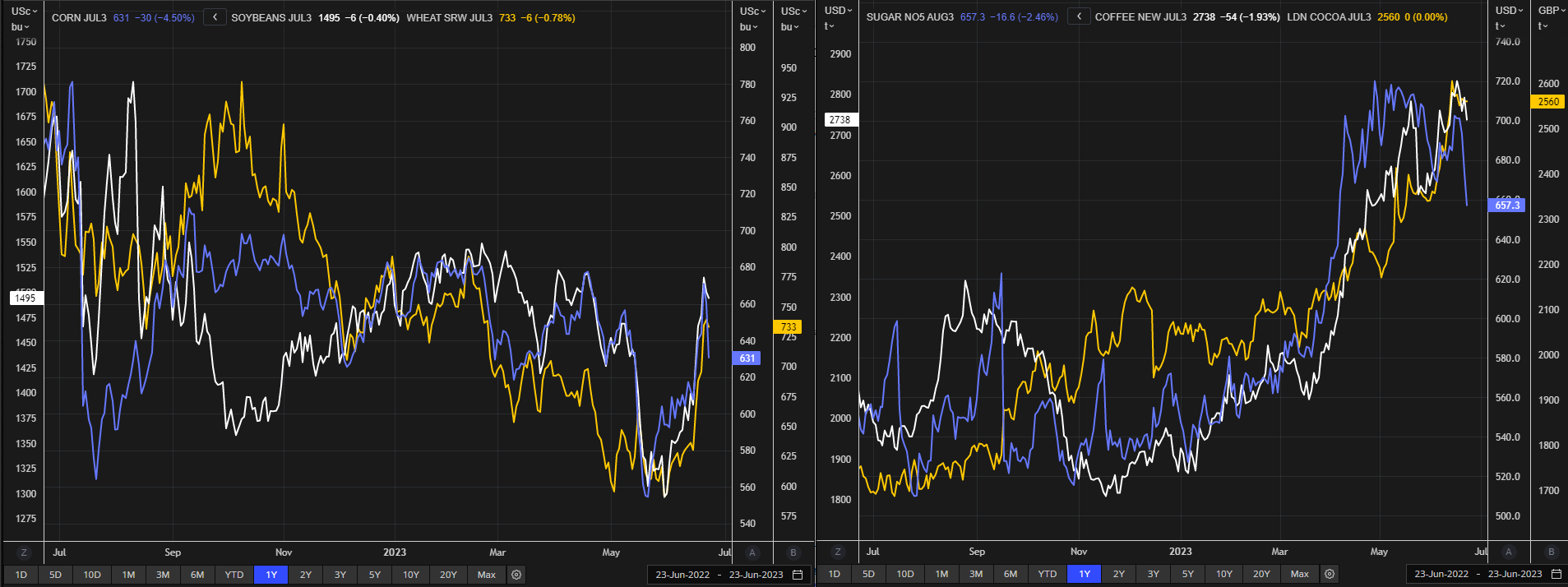Click the Z axis button on grains chart
The height and width of the screenshot is (587, 1568).
pyautogui.click(x=24, y=552)
